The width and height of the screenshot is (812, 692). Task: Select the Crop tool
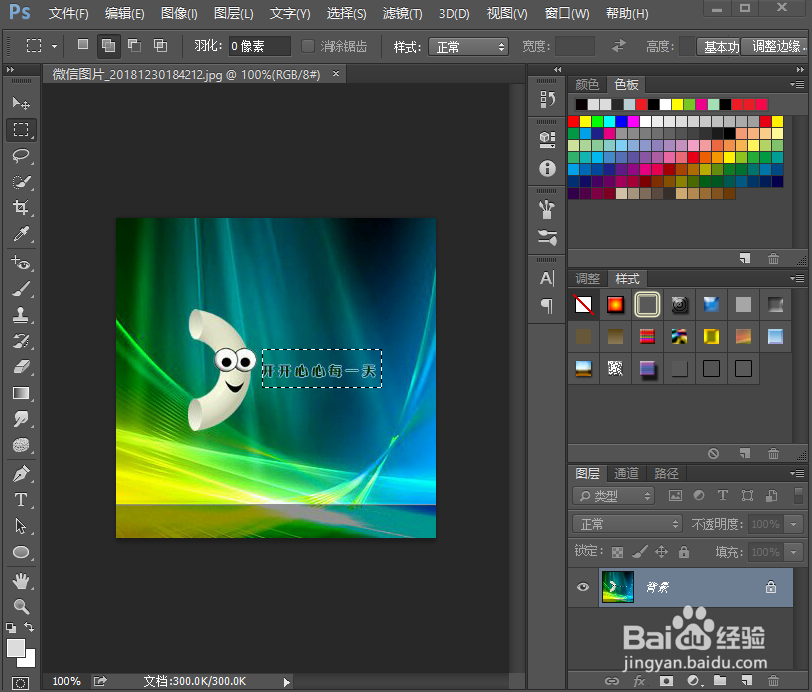[x=21, y=208]
